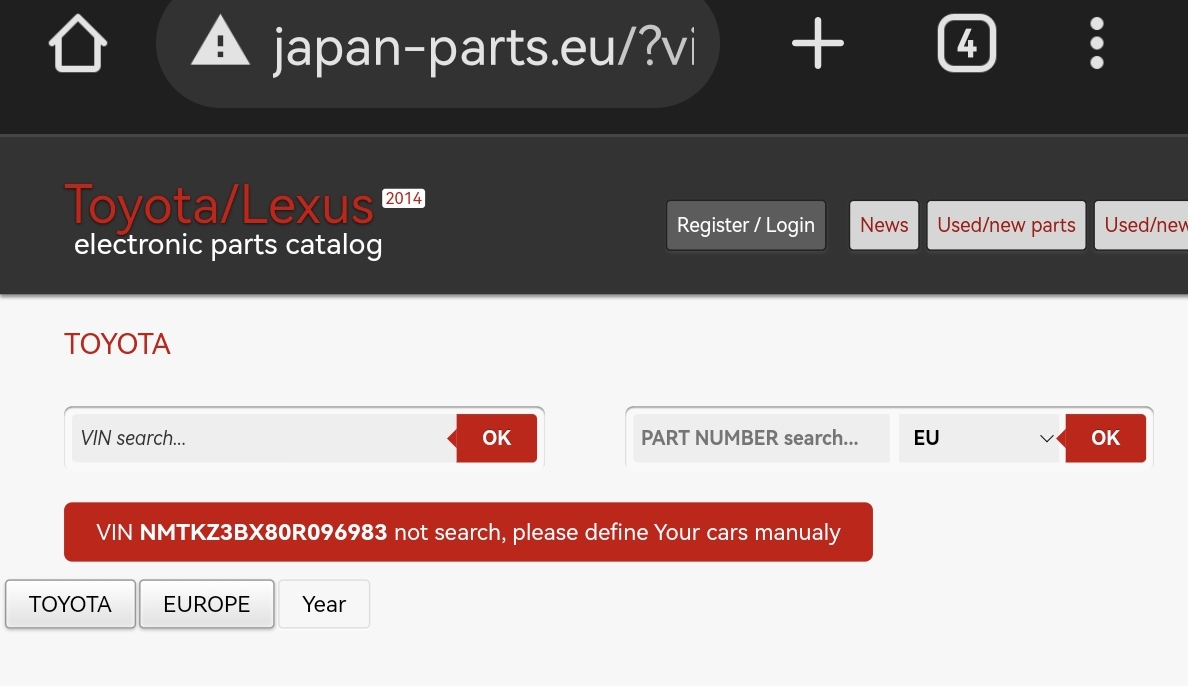Viewport: 1188px width, 686px height.
Task: Tap the address bar URL text
Action: click(x=482, y=47)
